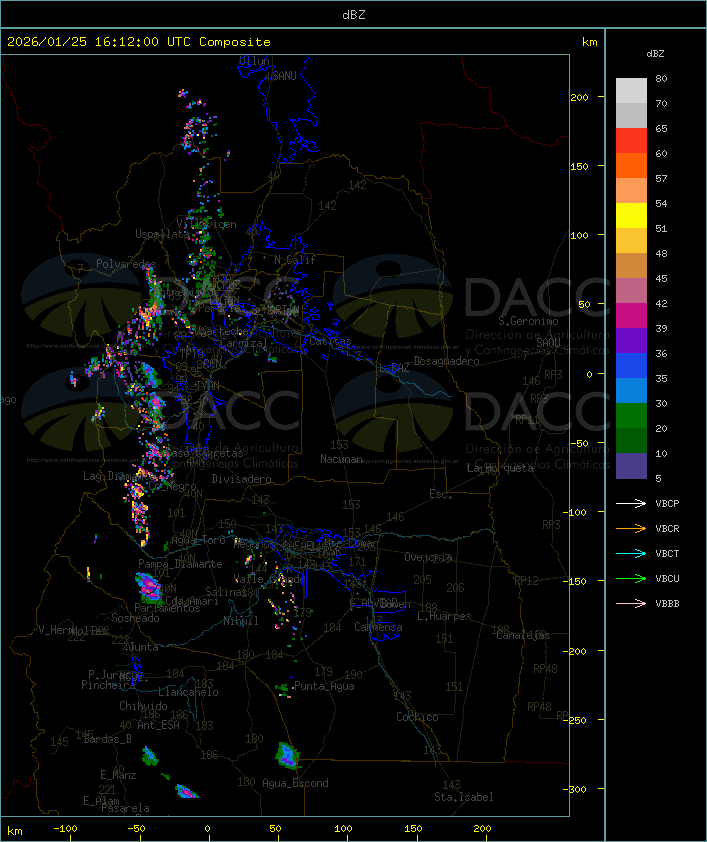
Task: Click the dBZ title at the top
Action: pyautogui.click(x=353, y=14)
